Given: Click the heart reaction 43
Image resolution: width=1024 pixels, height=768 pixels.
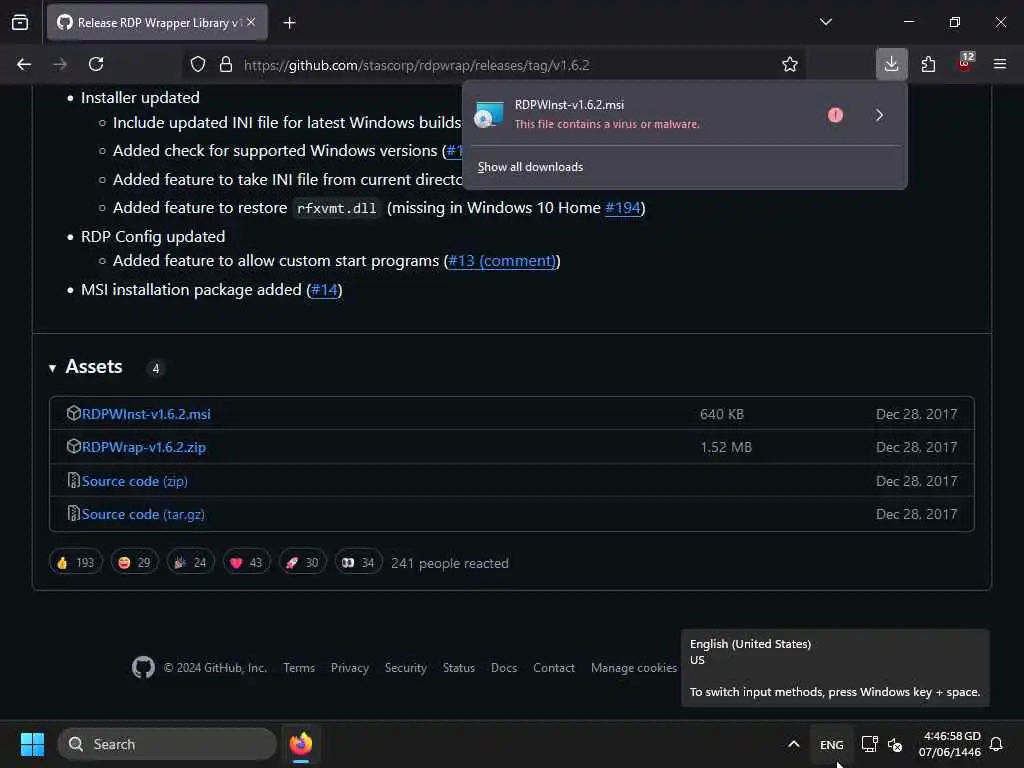Looking at the screenshot, I should point(246,563).
